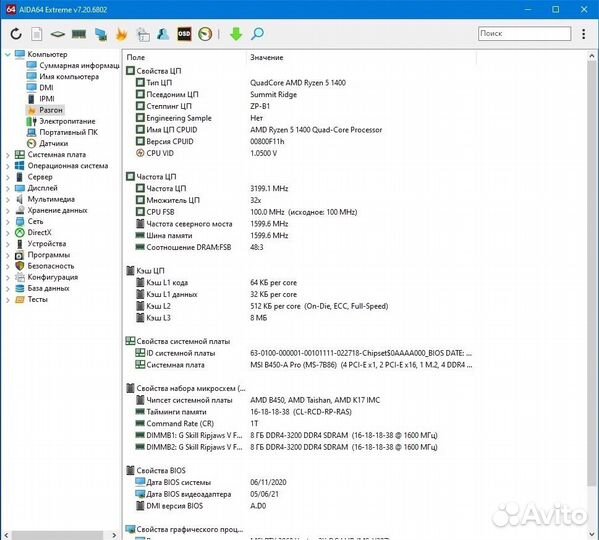
Task: Click the Свойства ЦП group header
Action: click(154, 71)
